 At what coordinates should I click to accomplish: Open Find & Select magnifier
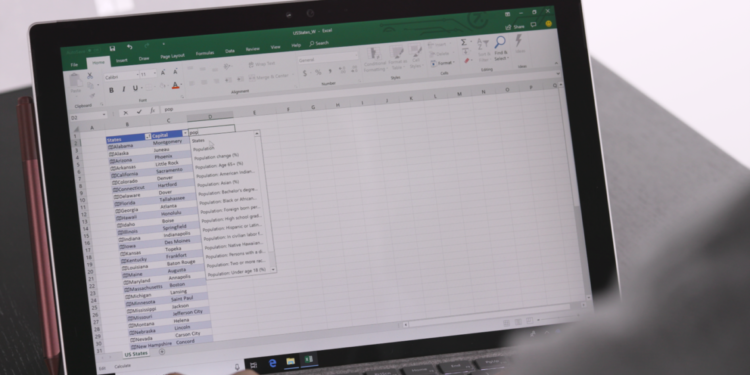500,47
